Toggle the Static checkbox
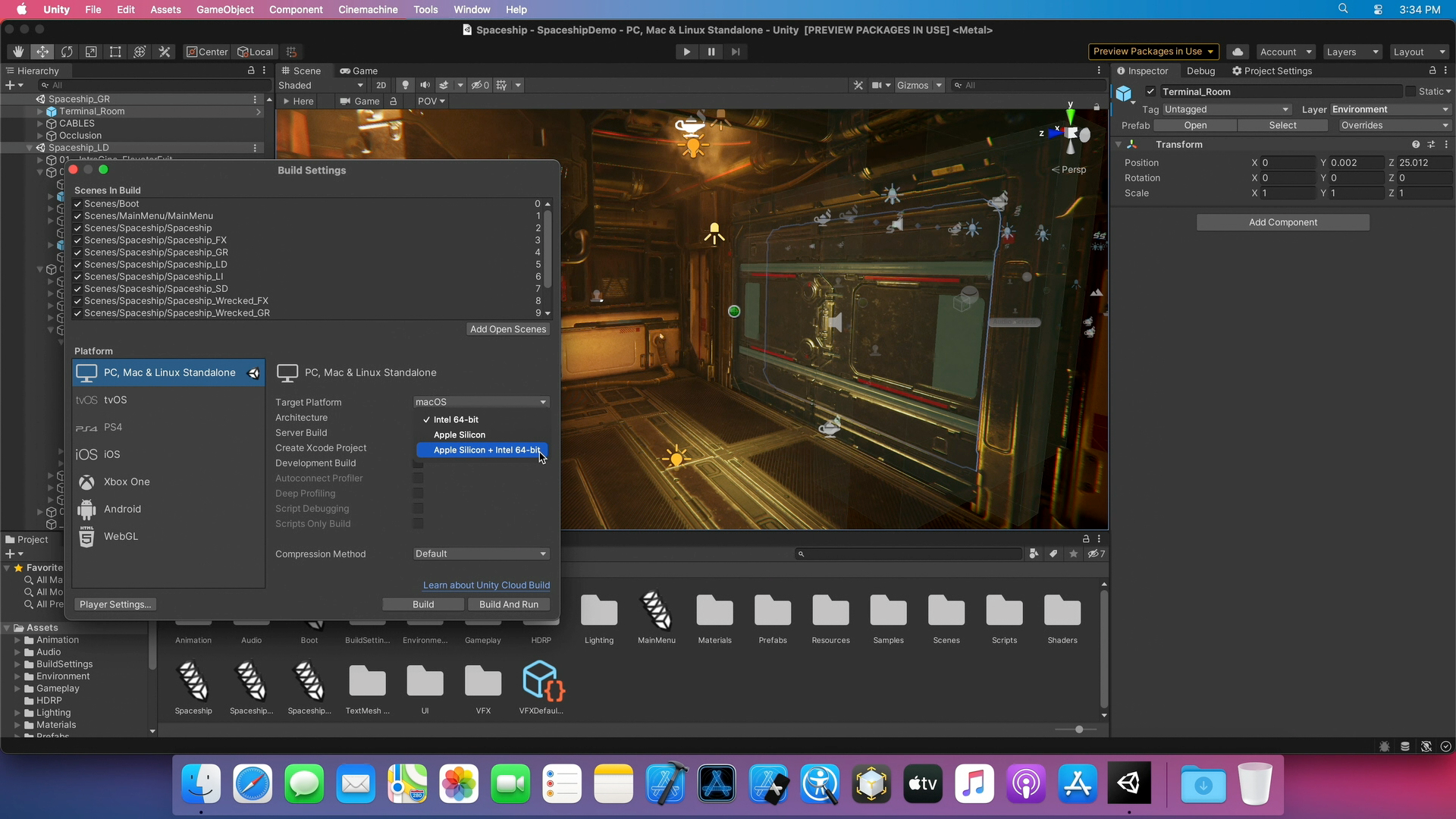This screenshot has height=819, width=1456. pyautogui.click(x=1410, y=92)
